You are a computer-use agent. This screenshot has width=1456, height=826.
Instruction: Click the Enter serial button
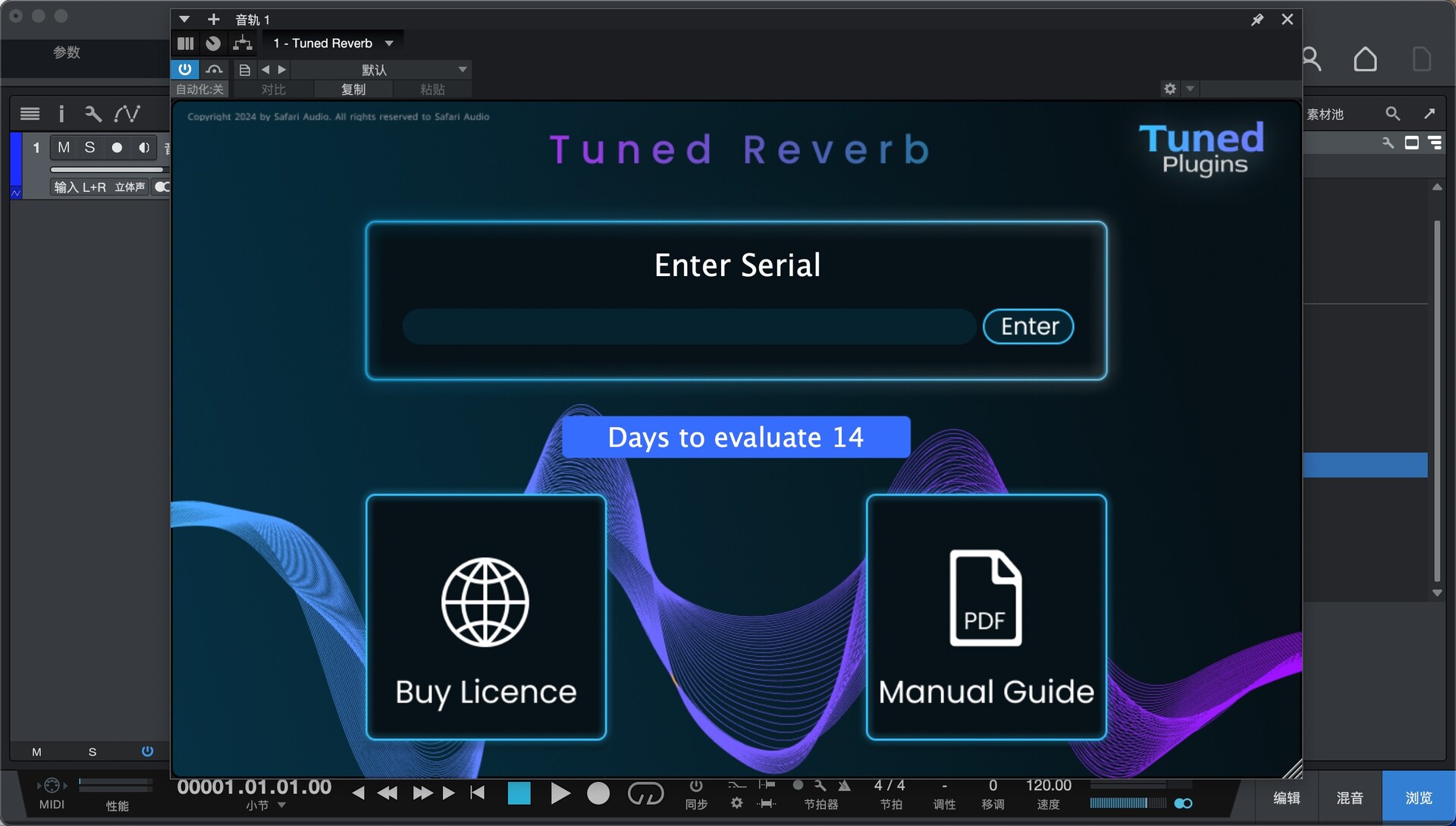[x=1028, y=326]
